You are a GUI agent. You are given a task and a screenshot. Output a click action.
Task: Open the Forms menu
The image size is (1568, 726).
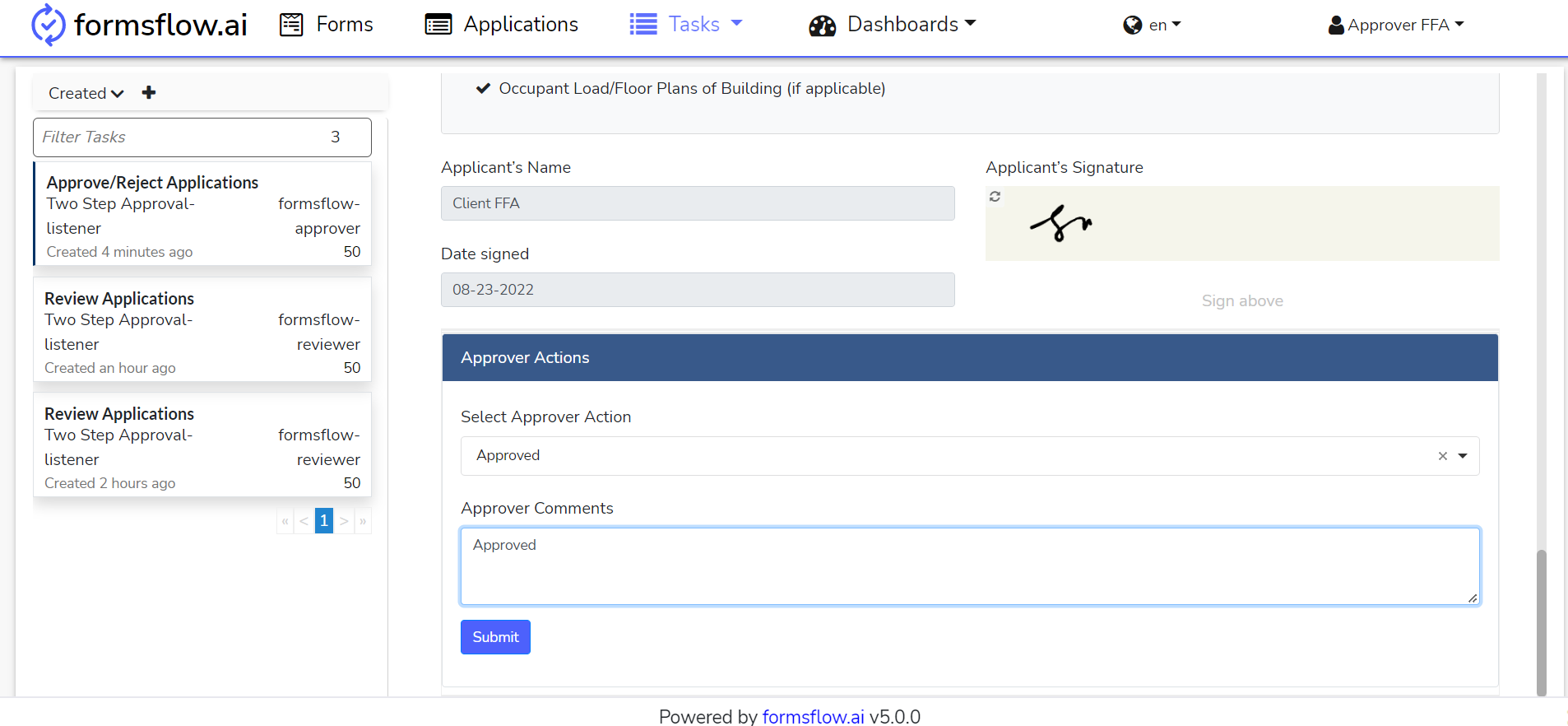(x=327, y=25)
